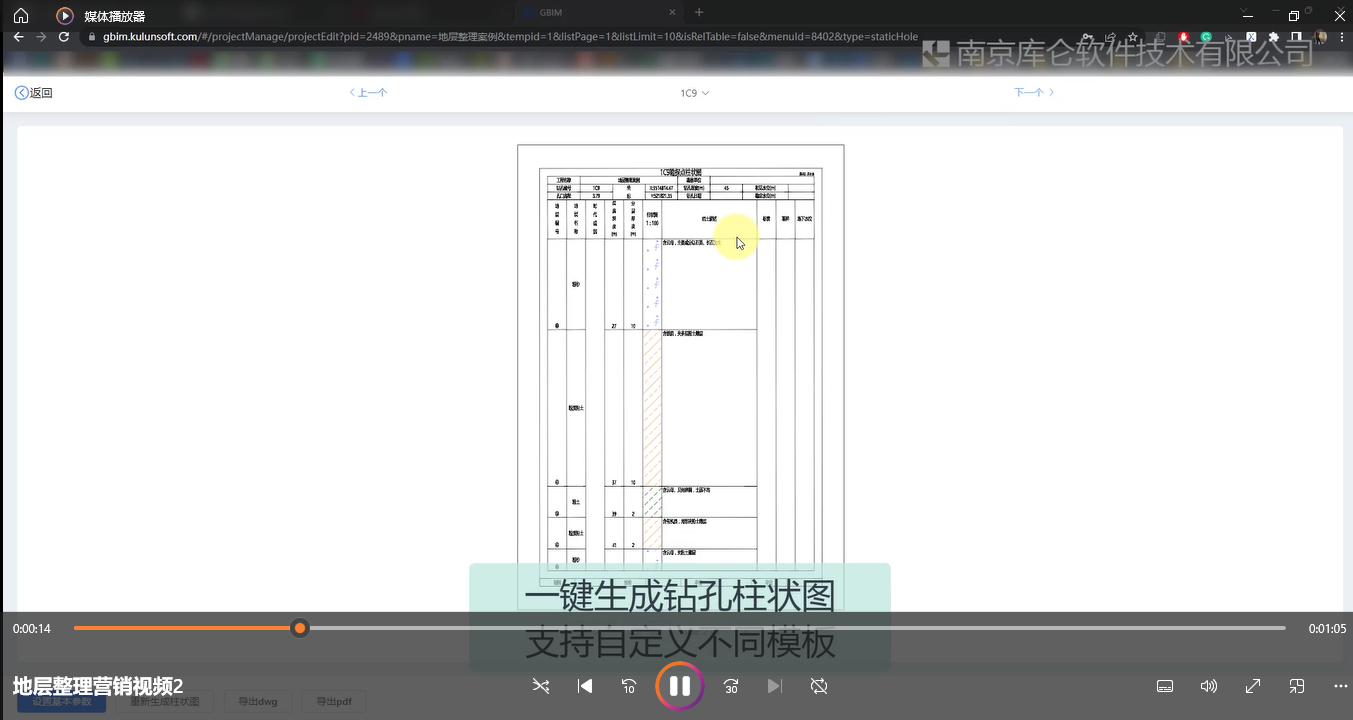Click the lock icon beside the URL
This screenshot has width=1353, height=720.
click(92, 36)
